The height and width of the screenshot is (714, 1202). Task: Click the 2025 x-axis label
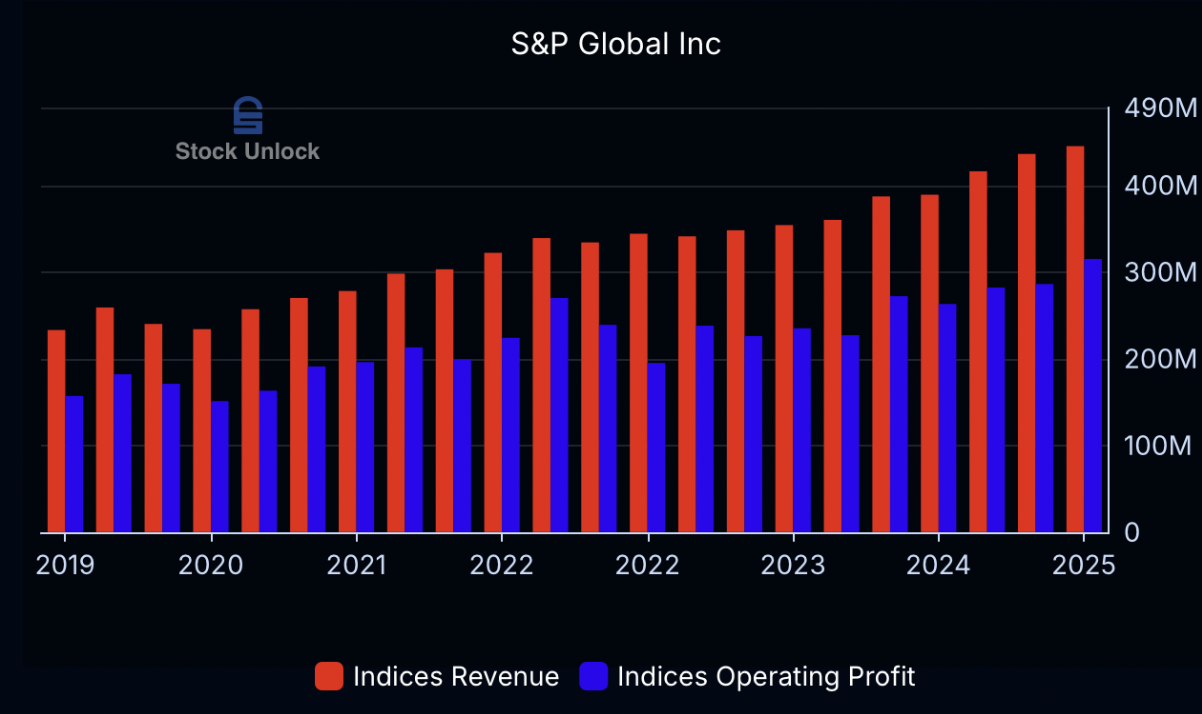pyautogui.click(x=1083, y=566)
